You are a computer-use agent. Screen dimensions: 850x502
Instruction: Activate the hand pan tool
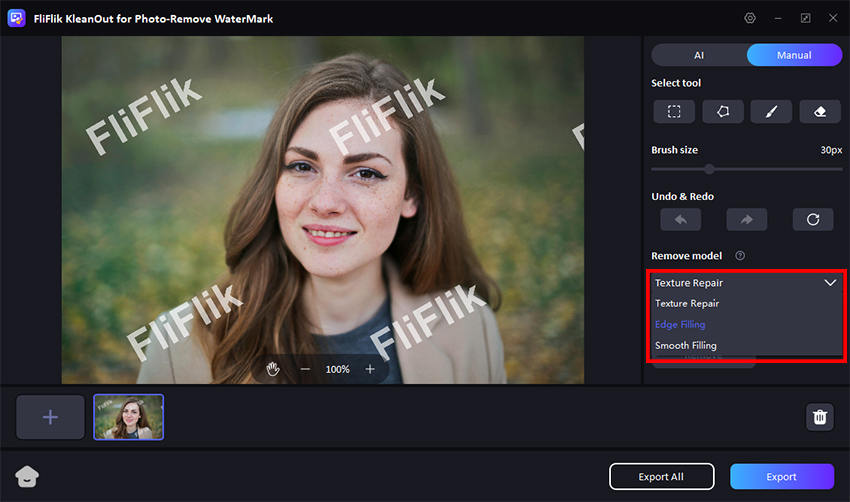pyautogui.click(x=273, y=369)
